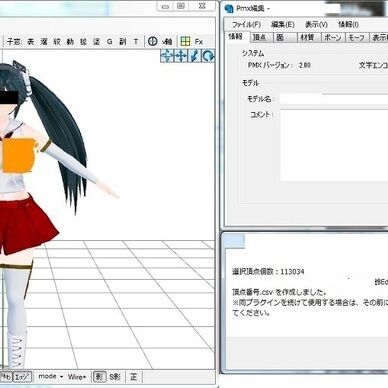Open the 動 object-move sub-window

(x=70, y=42)
